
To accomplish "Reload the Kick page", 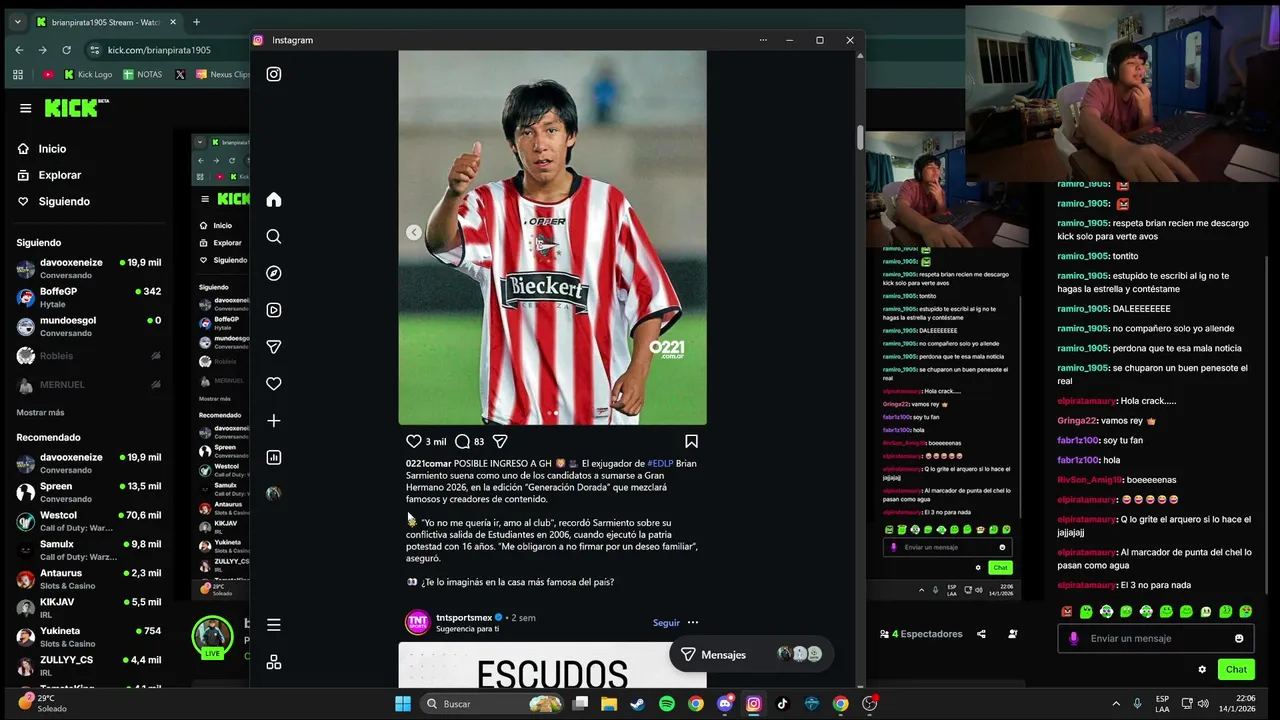I will point(67,50).
